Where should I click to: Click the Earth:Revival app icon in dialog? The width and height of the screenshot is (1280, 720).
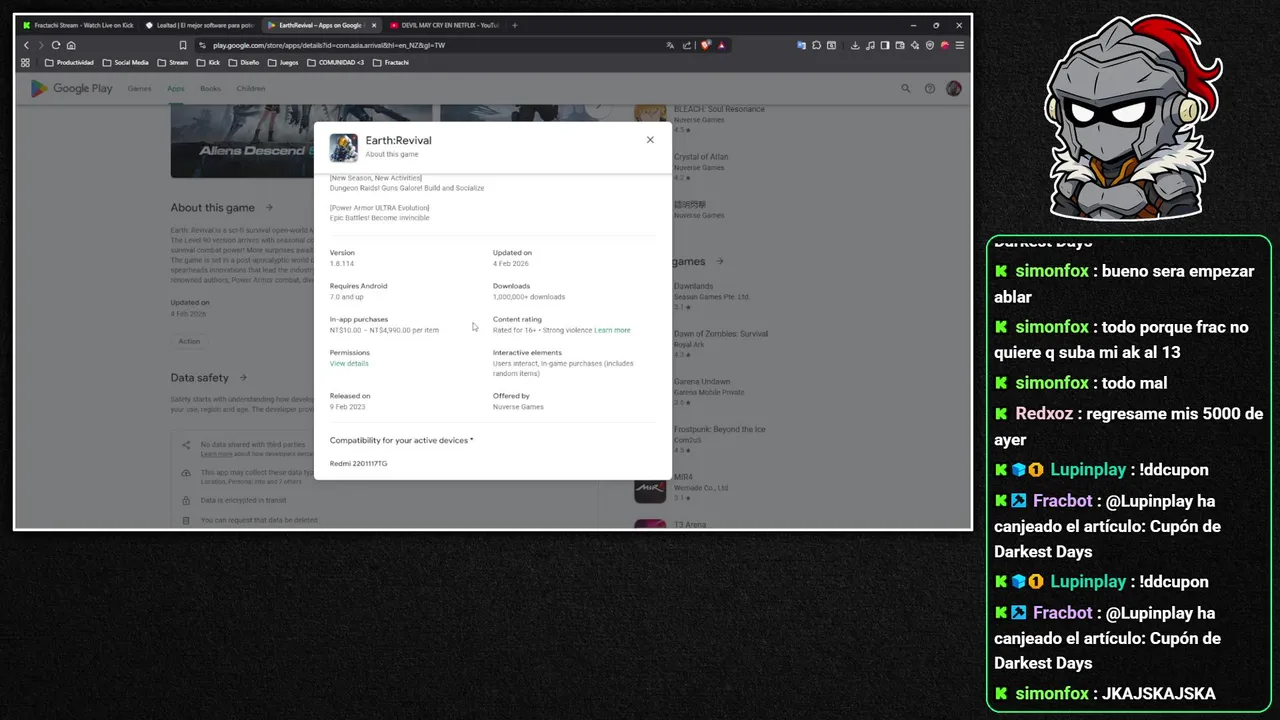click(x=344, y=147)
